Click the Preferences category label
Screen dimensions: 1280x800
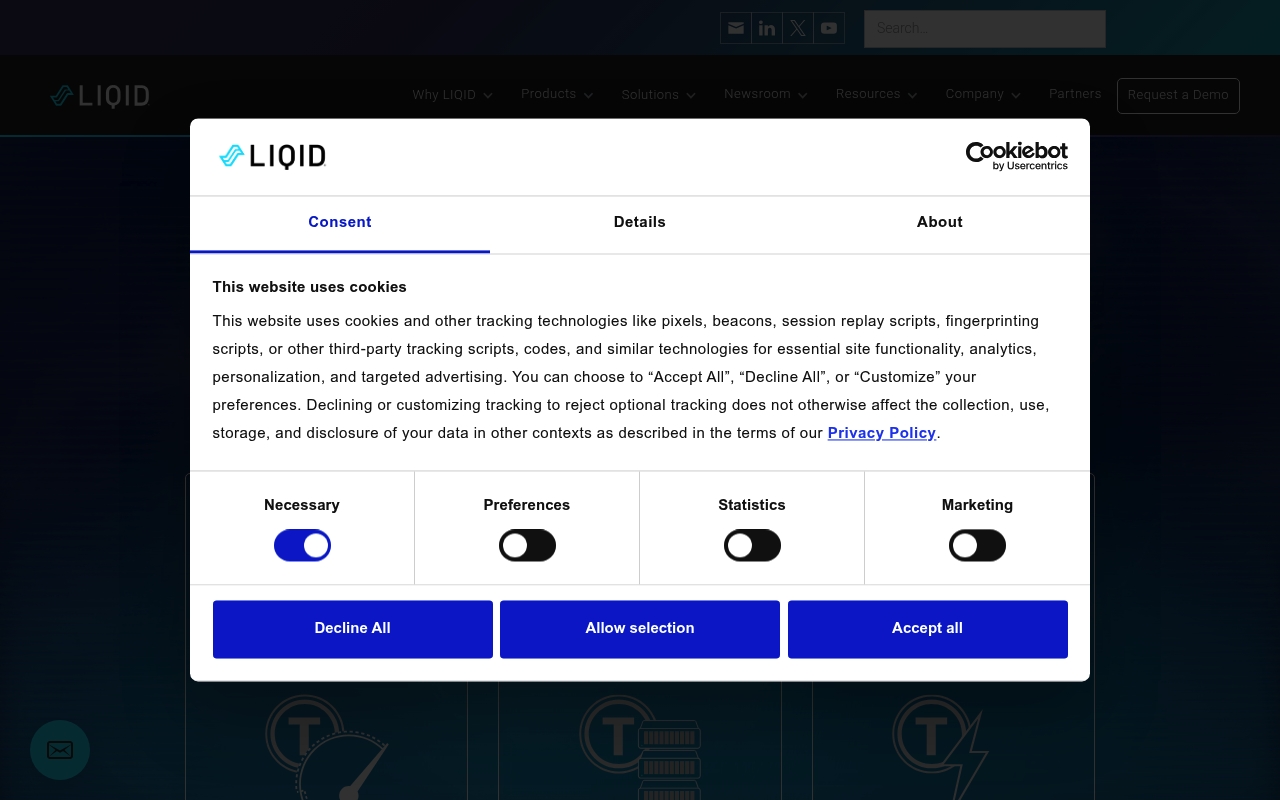pos(527,505)
